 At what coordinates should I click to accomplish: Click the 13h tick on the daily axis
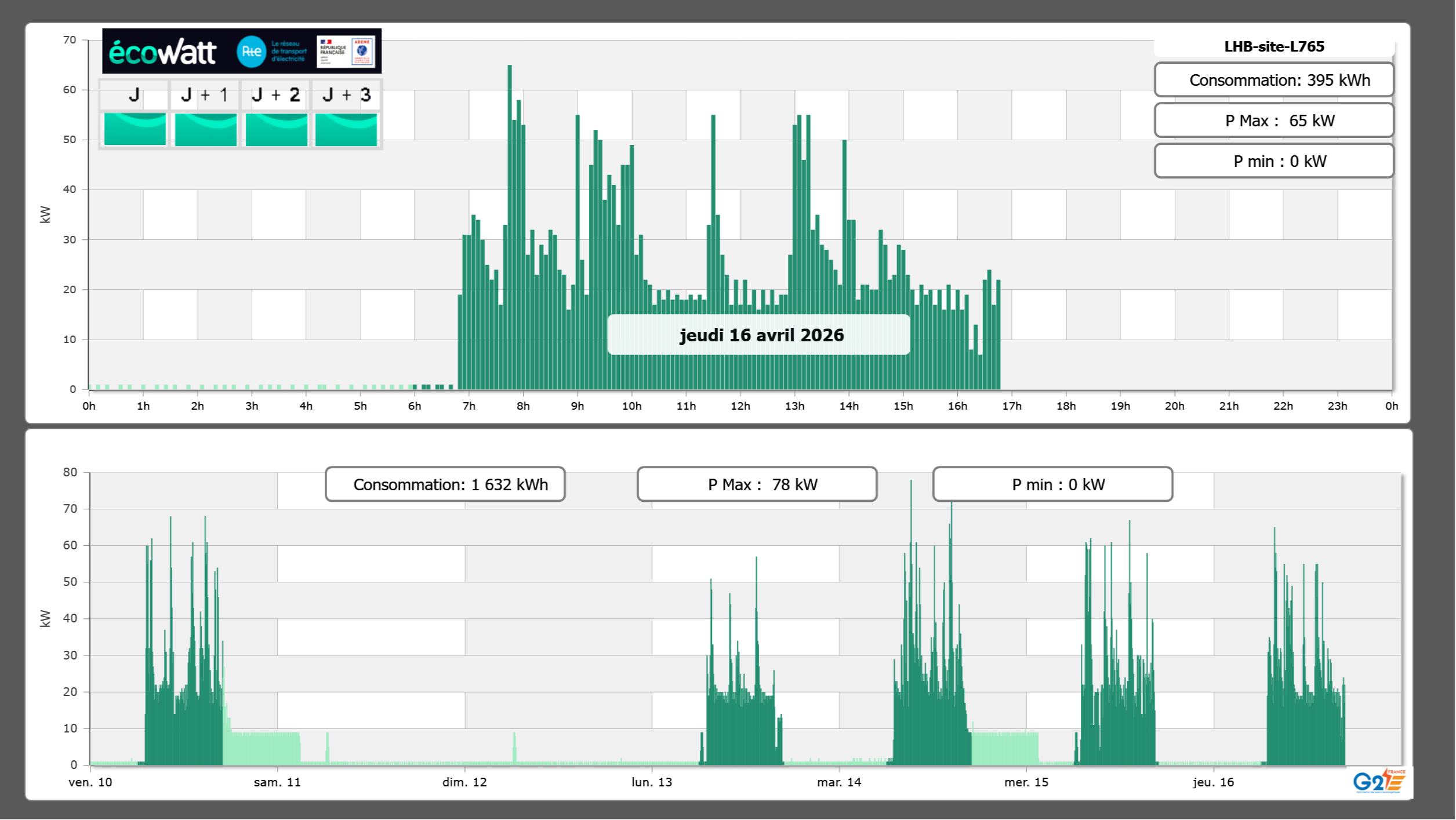click(x=794, y=406)
